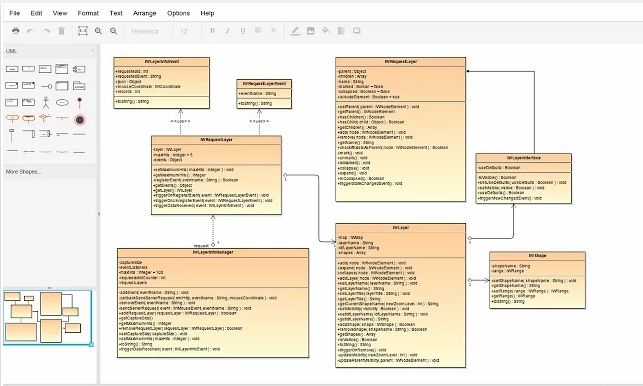Click the outline viewport resize handle
This screenshot has width=643, height=386.
(x=91, y=345)
